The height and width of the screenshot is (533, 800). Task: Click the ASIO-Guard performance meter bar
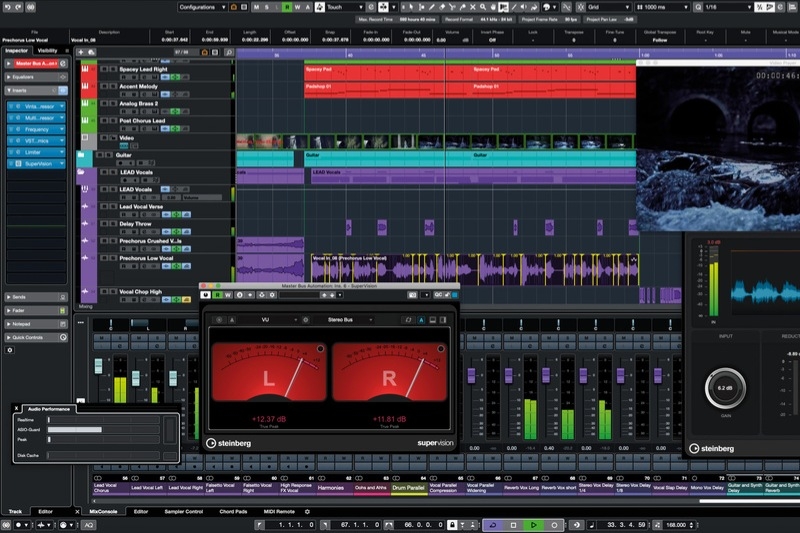click(105, 429)
